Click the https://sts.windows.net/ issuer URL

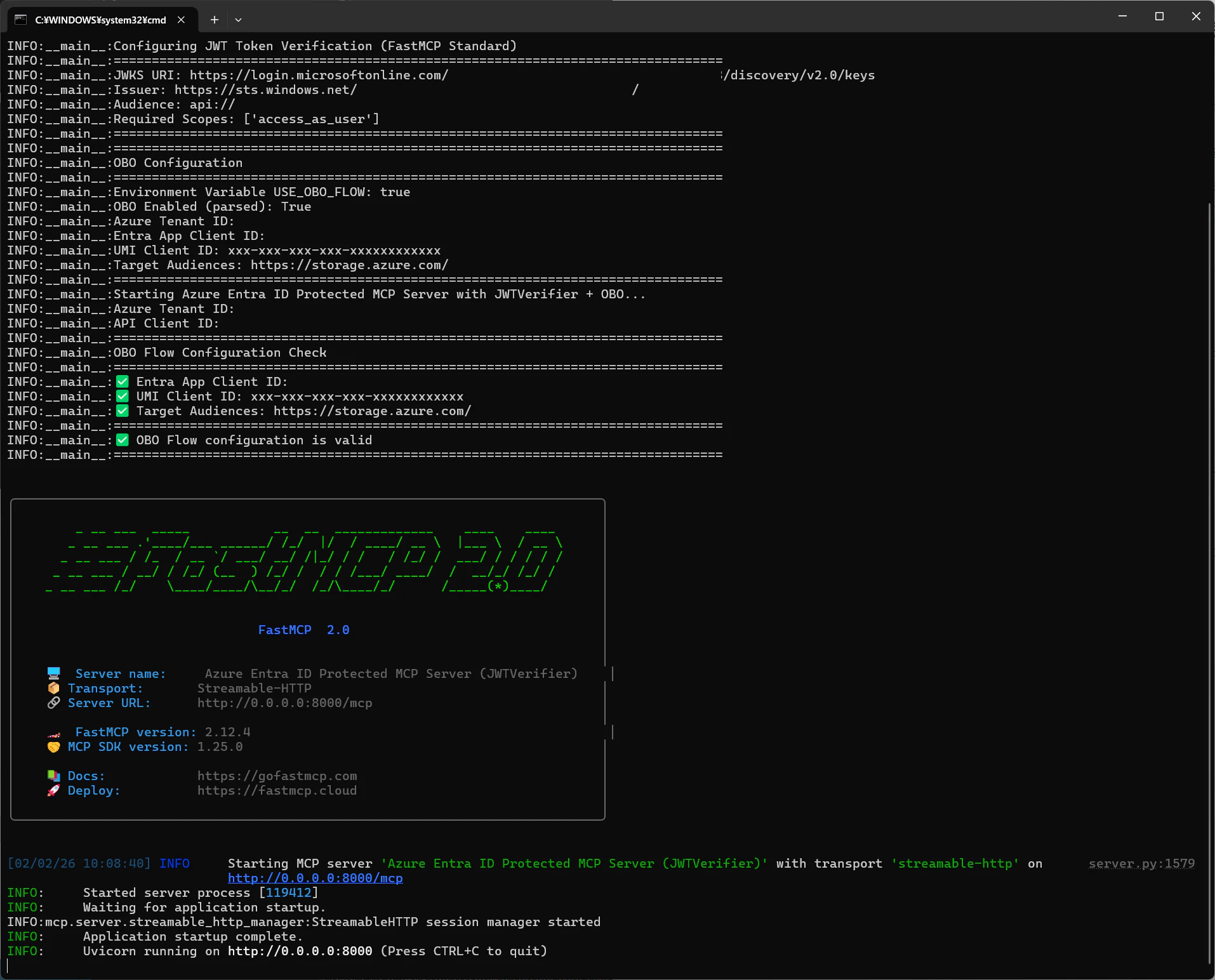[x=266, y=89]
